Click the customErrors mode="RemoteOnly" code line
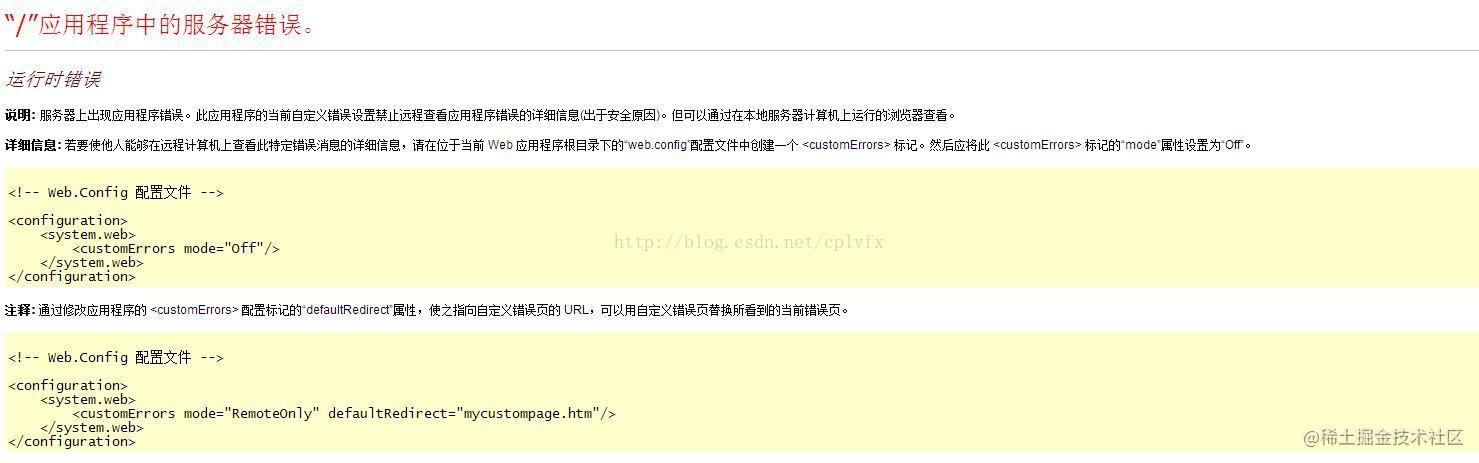The image size is (1479, 463). (344, 414)
